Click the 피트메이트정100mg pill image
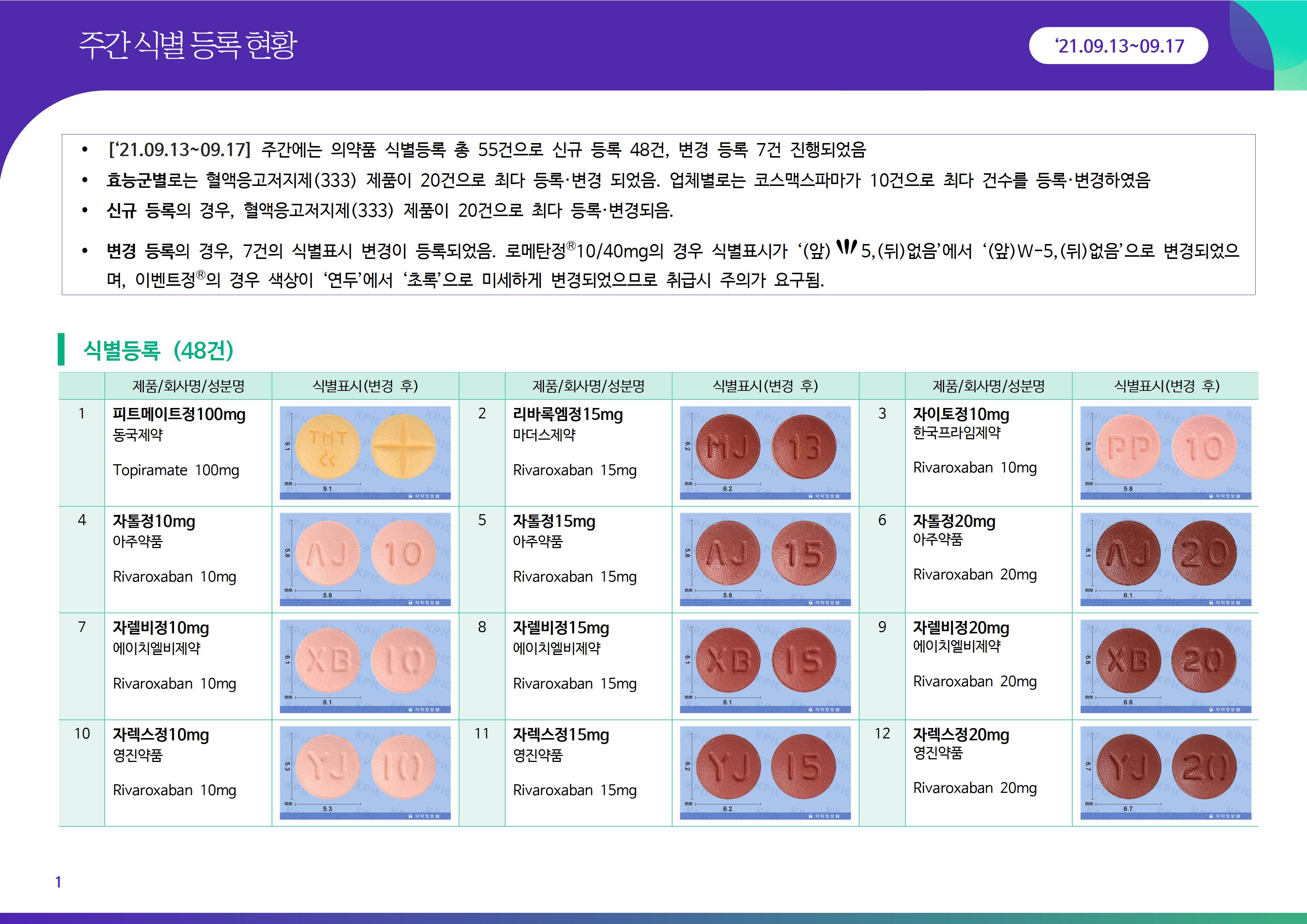 pos(365,453)
